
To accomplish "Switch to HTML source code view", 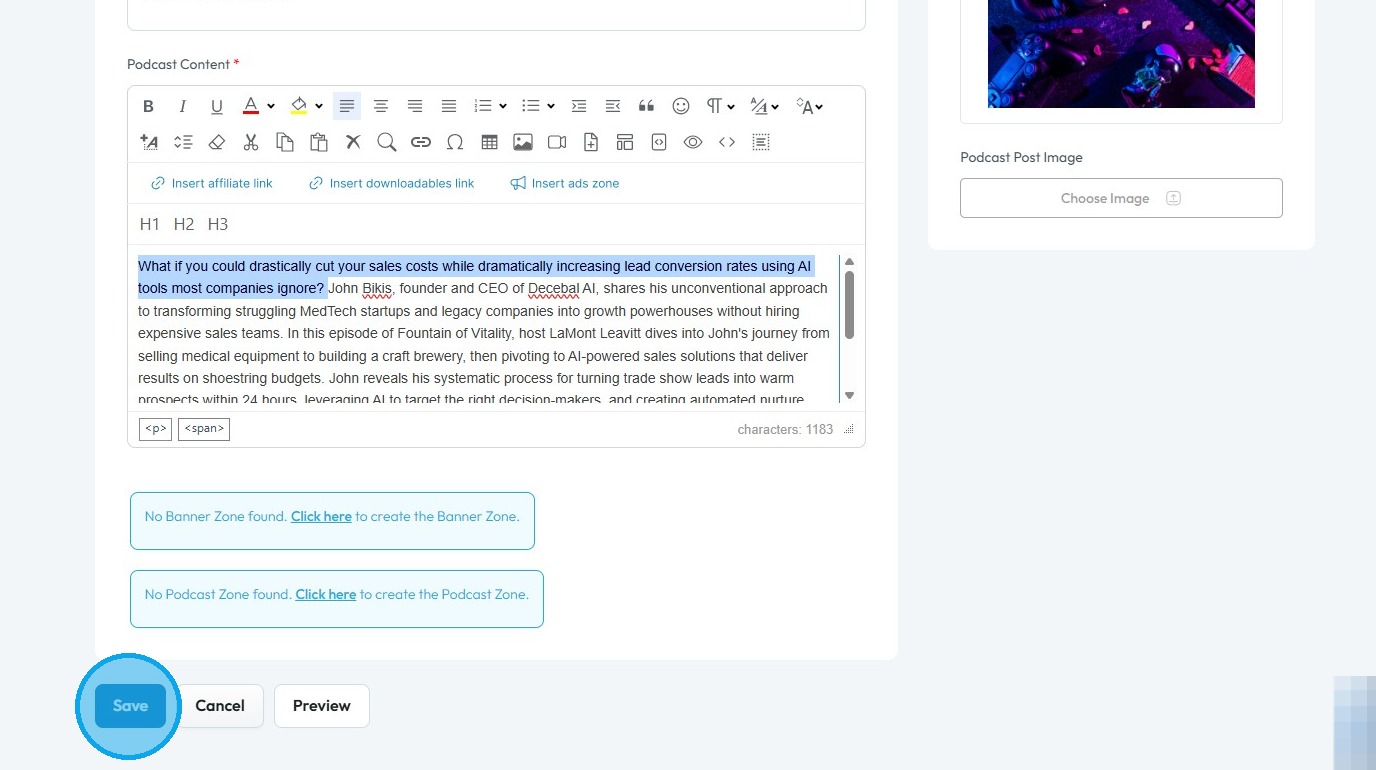I will pyautogui.click(x=727, y=142).
